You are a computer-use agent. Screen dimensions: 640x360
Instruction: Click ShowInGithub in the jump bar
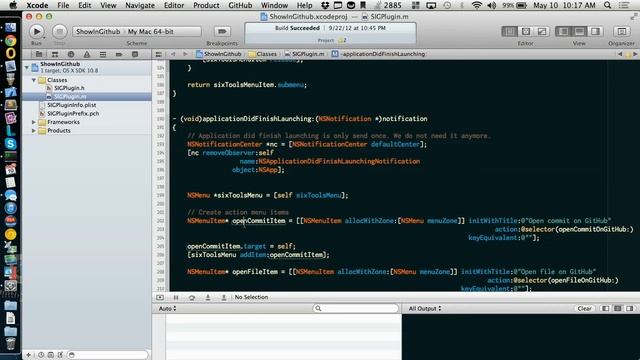[x=219, y=54]
